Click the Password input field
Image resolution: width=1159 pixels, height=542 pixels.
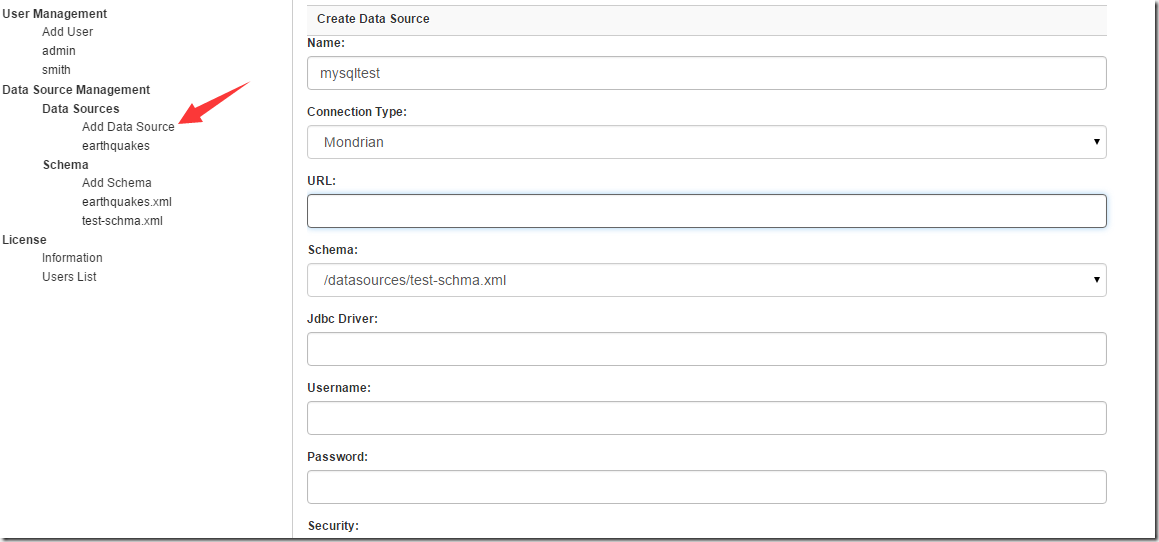tap(706, 487)
